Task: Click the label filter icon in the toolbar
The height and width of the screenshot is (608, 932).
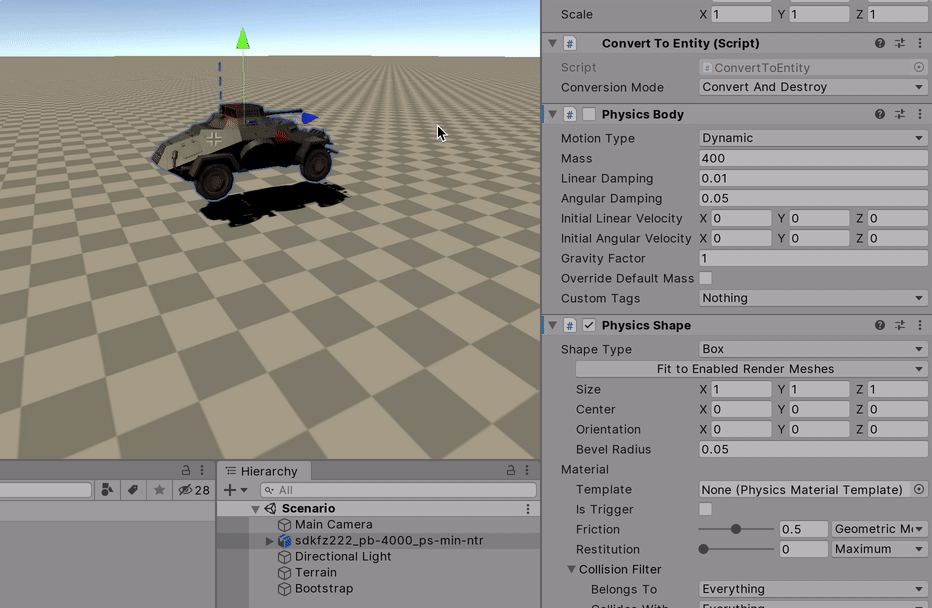Action: click(x=135, y=490)
